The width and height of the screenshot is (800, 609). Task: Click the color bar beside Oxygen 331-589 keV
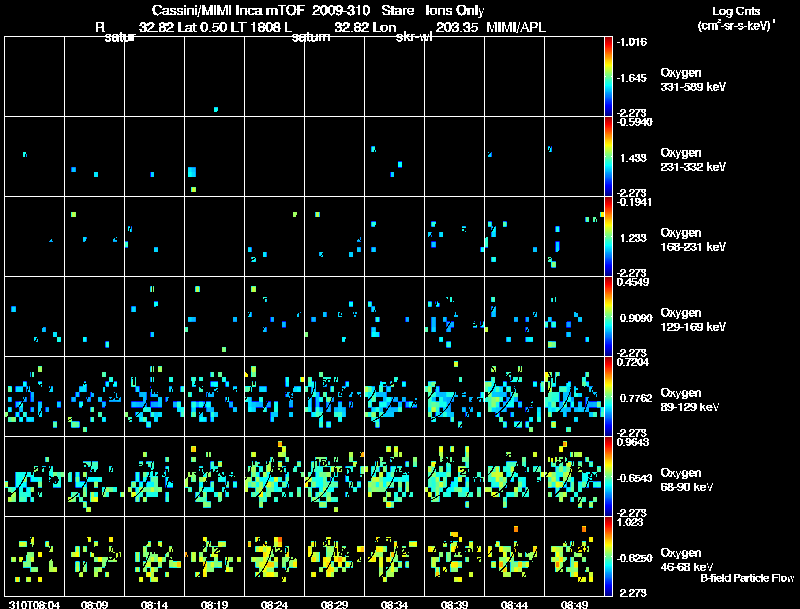coord(608,77)
